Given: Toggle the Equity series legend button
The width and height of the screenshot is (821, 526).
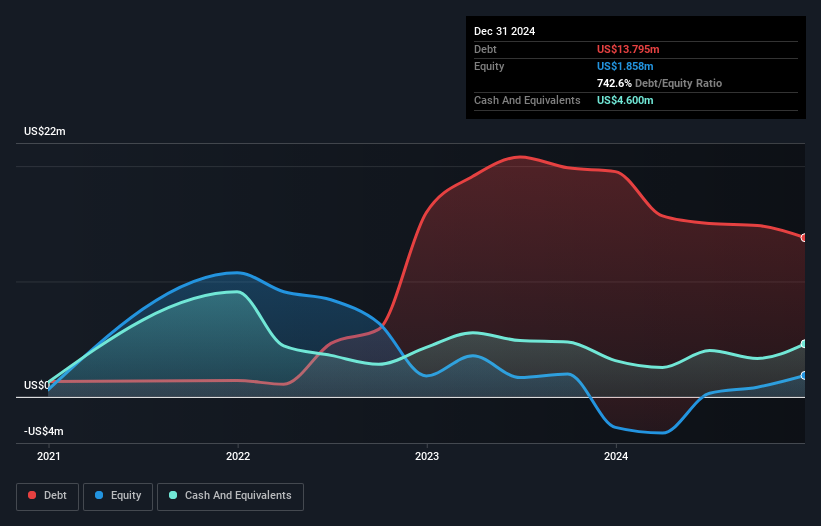Looking at the screenshot, I should pos(118,496).
